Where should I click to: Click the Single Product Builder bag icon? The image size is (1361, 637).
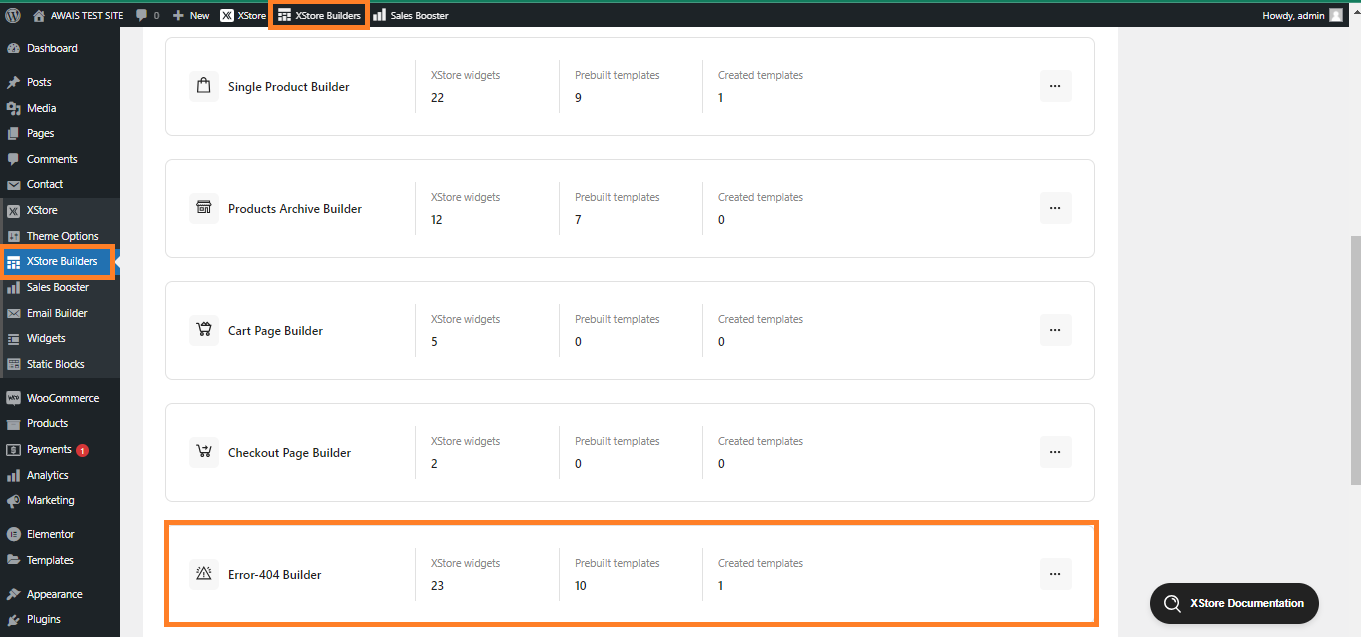pyautogui.click(x=204, y=86)
